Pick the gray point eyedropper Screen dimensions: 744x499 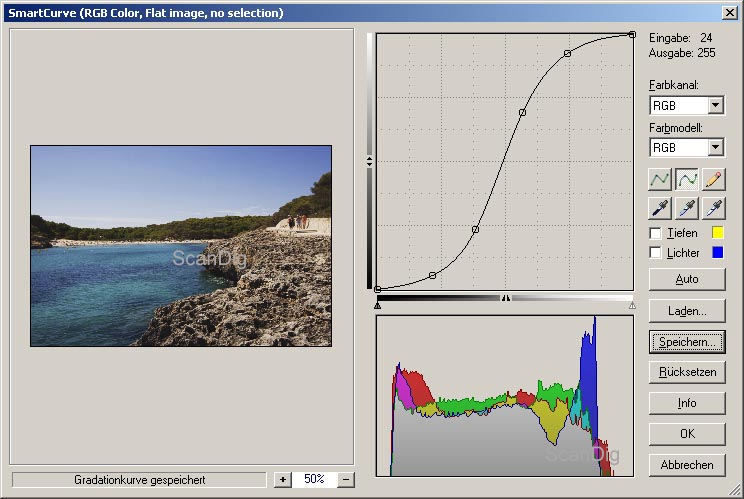tap(687, 207)
